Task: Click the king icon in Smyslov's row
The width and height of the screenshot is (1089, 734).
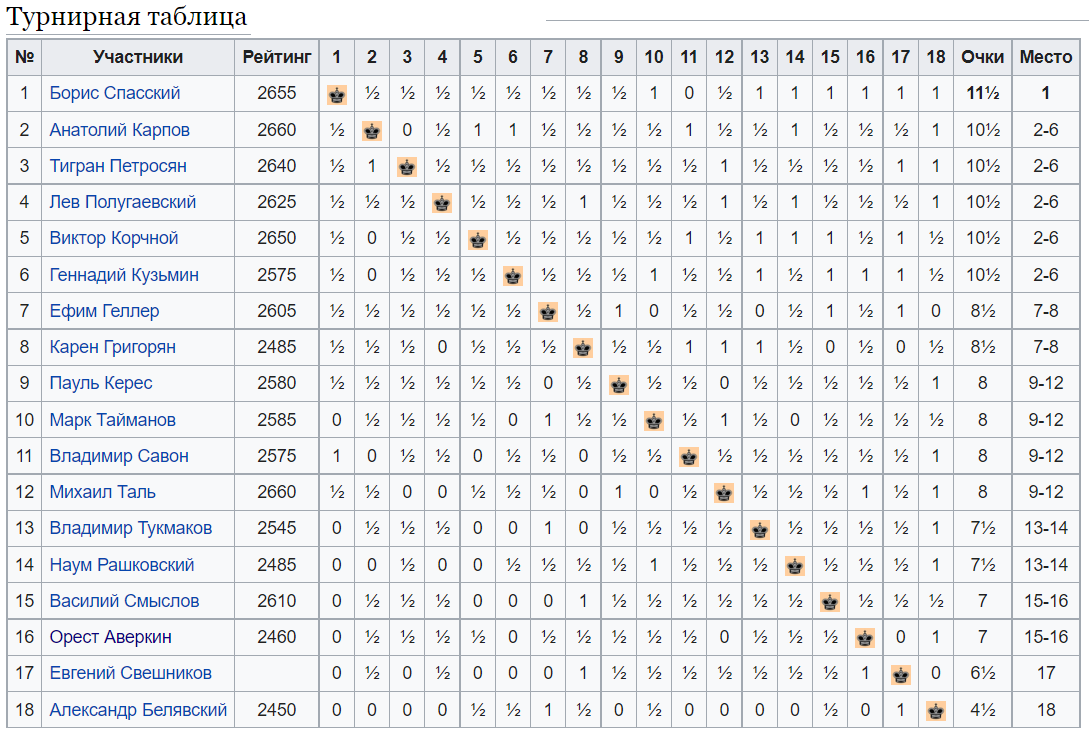Action: 830,601
